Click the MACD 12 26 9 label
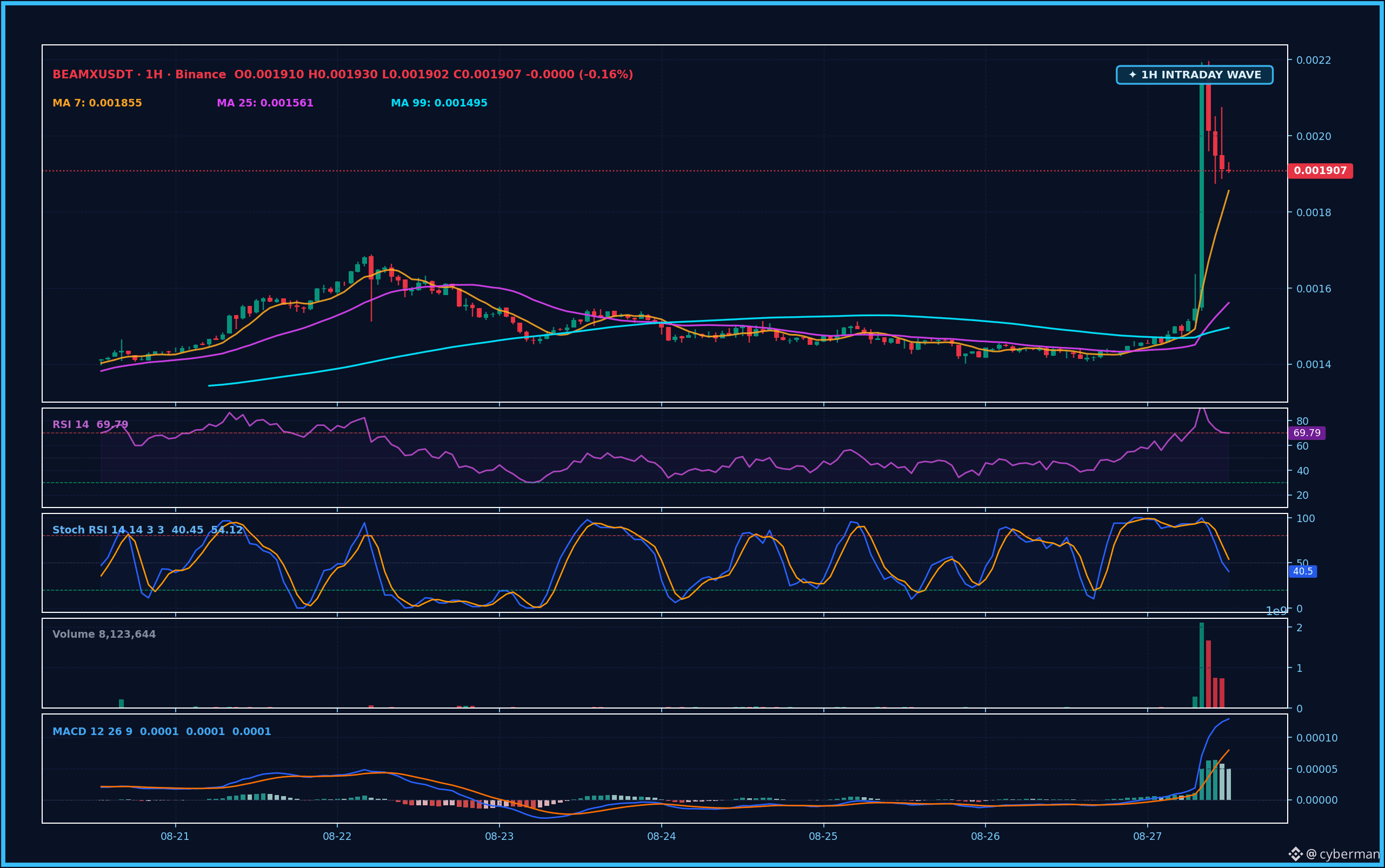Image resolution: width=1385 pixels, height=868 pixels. pos(92,731)
